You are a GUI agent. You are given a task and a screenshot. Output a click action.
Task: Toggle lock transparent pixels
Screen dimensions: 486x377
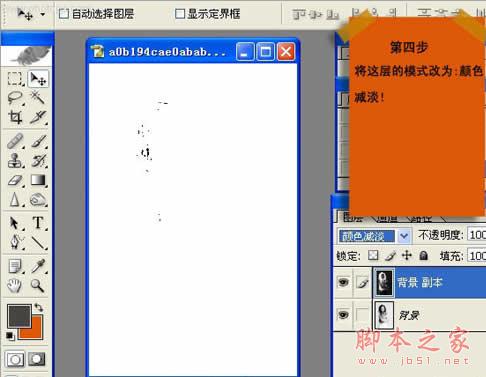373,255
